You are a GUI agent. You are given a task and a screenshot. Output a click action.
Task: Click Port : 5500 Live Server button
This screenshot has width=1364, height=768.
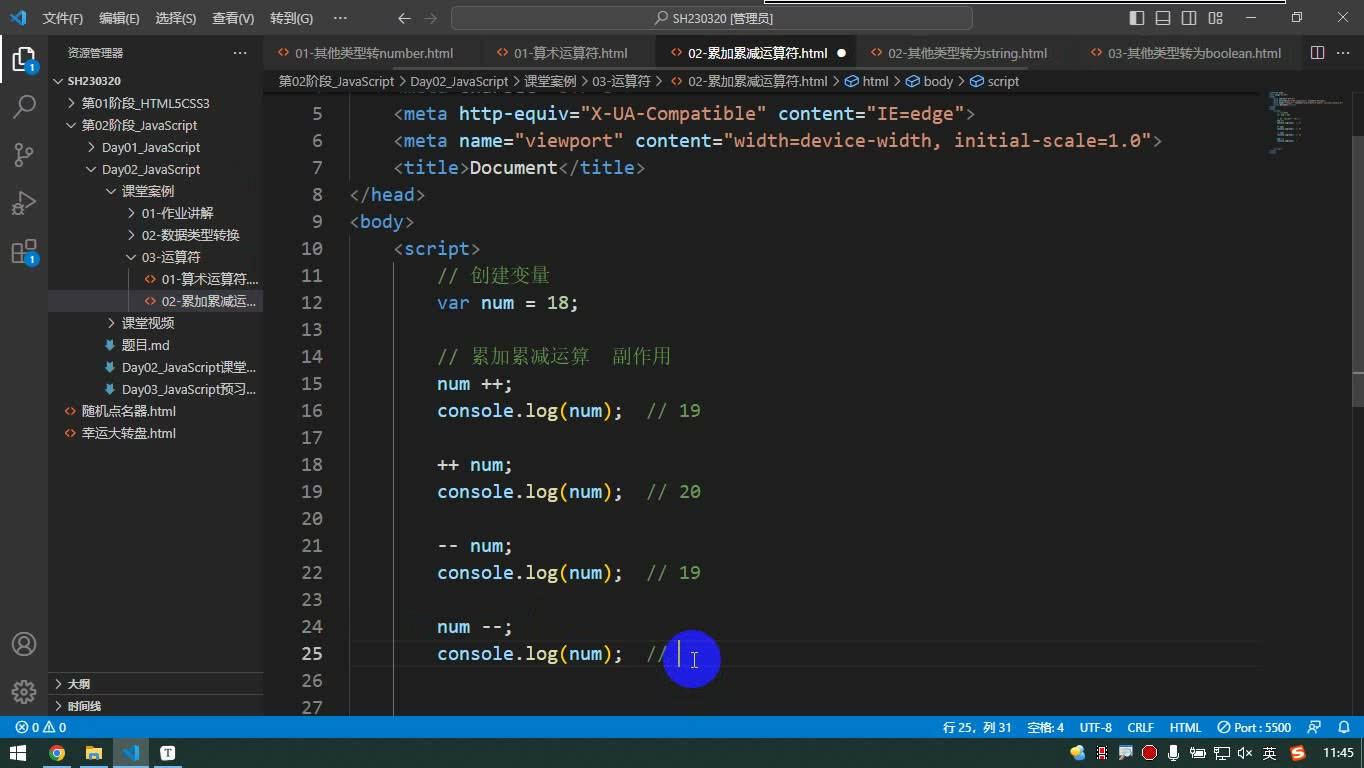1255,727
